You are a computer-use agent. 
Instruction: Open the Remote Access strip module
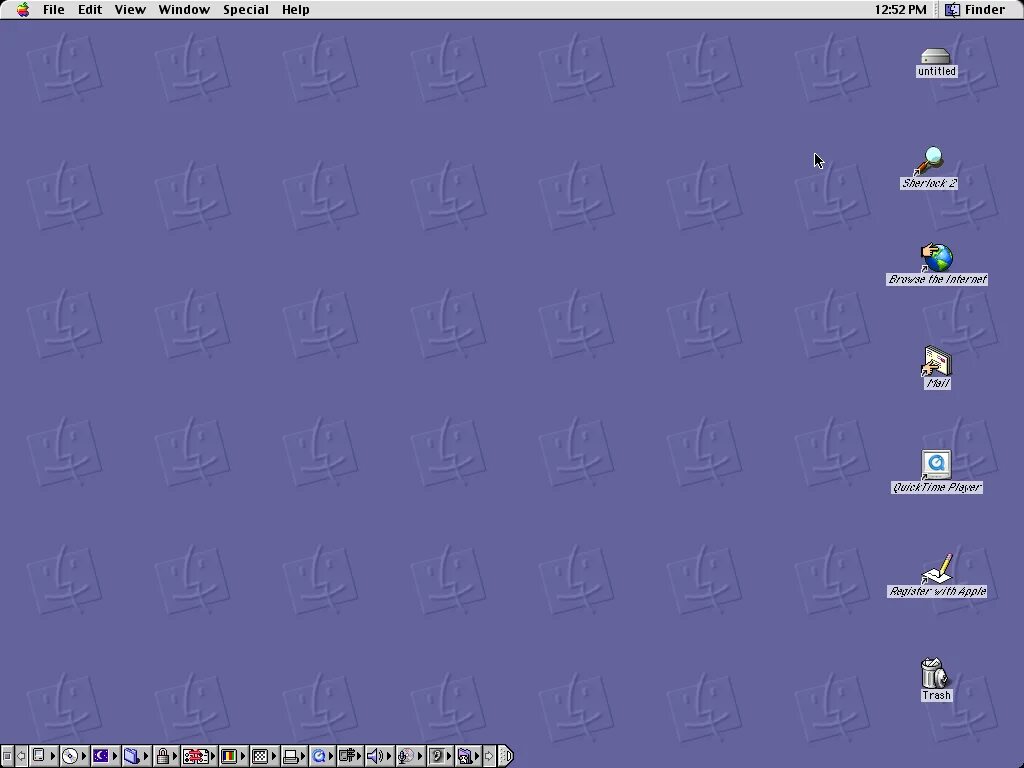click(x=349, y=756)
